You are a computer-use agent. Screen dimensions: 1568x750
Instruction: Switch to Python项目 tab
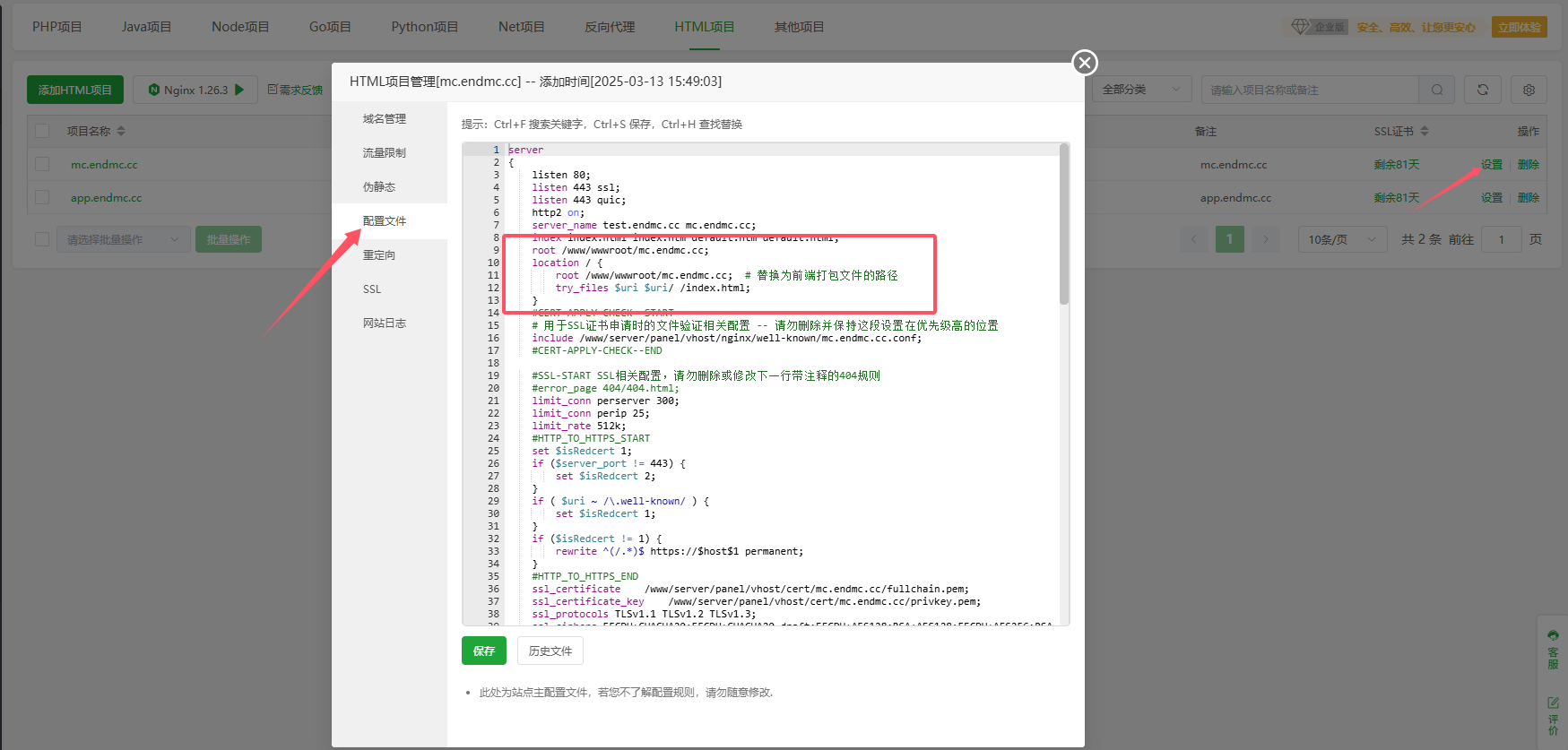[424, 27]
